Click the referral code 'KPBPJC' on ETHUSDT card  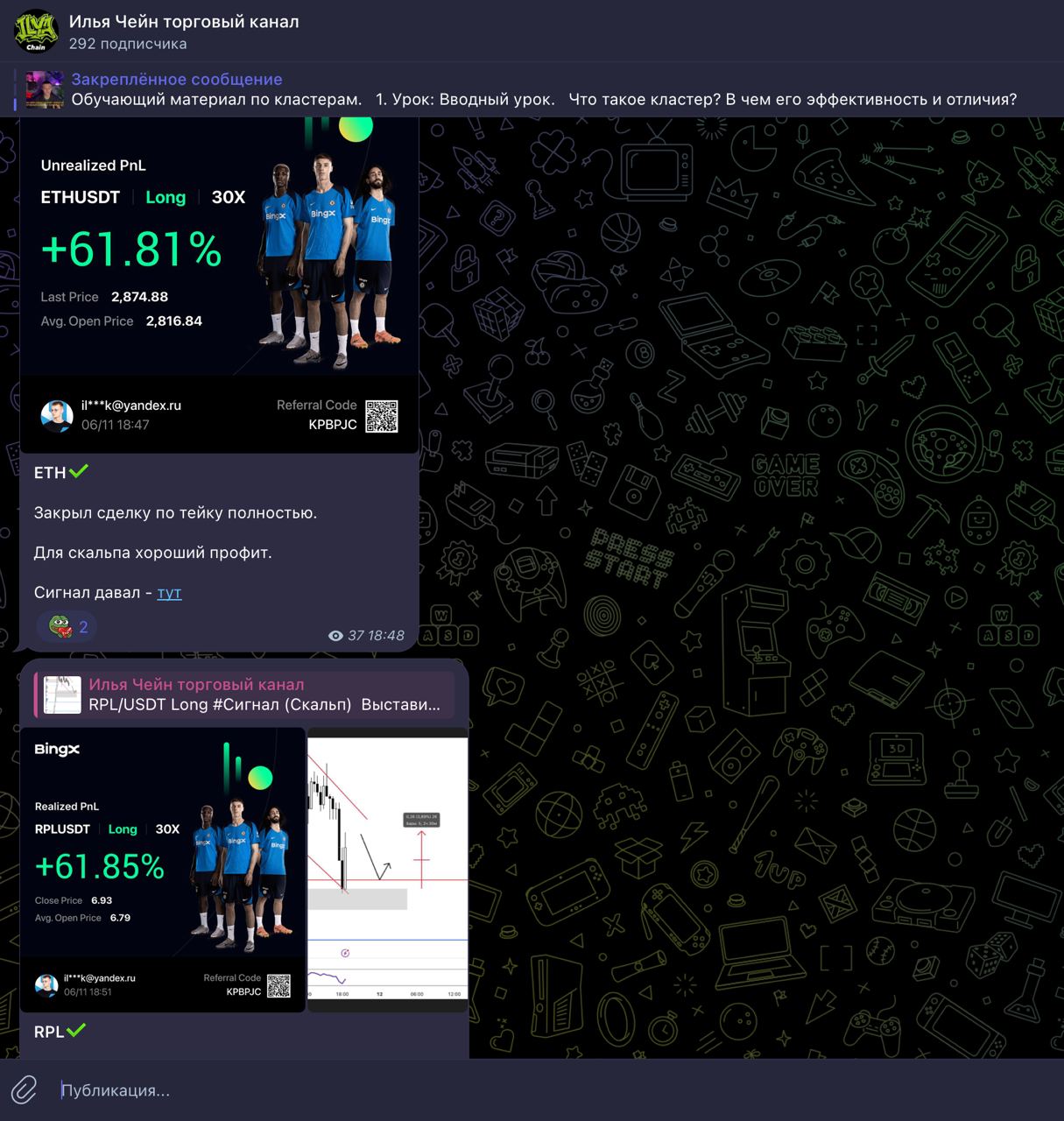(333, 425)
